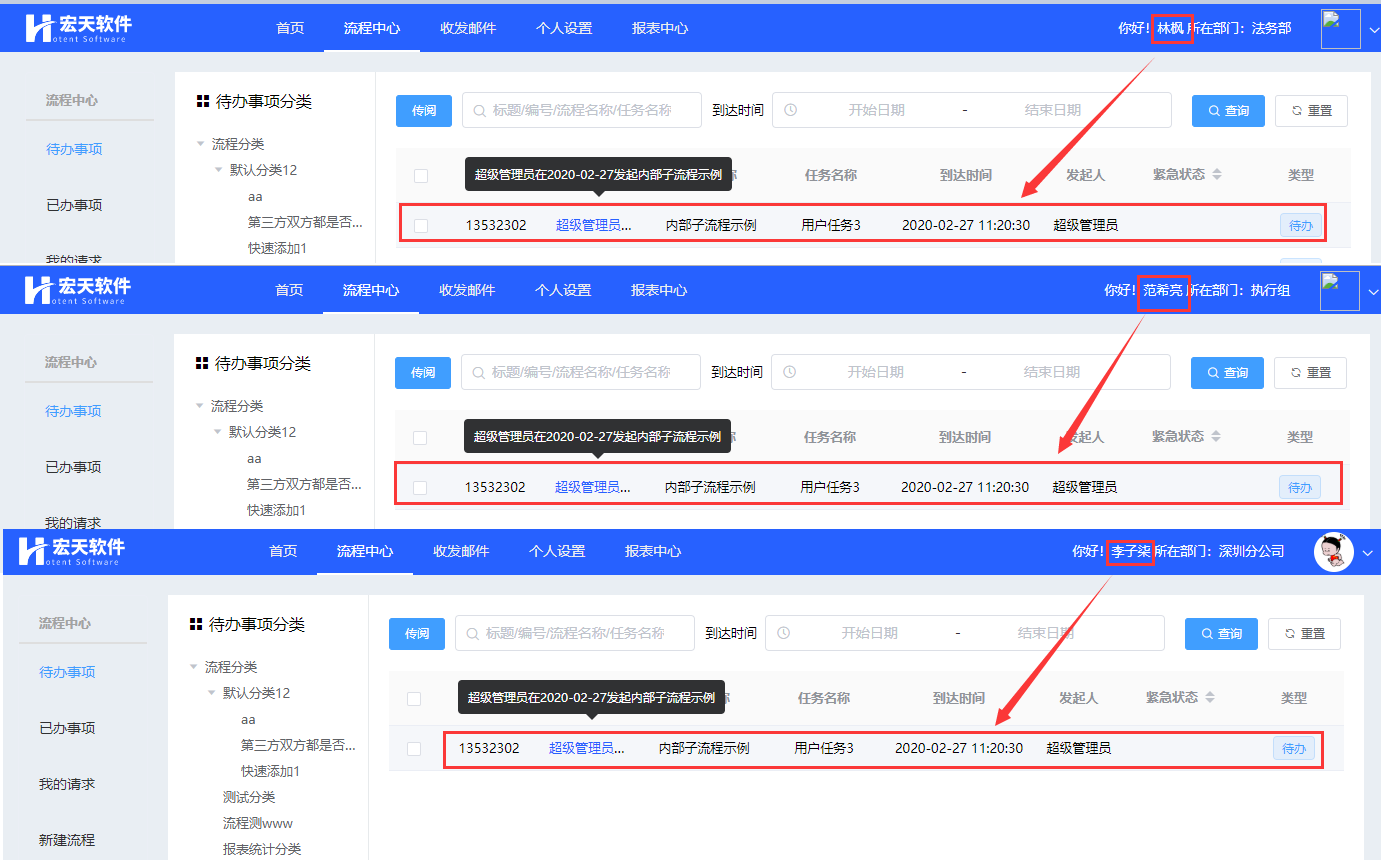
Task: Select the 测试分类 category in the tree
Action: click(249, 797)
